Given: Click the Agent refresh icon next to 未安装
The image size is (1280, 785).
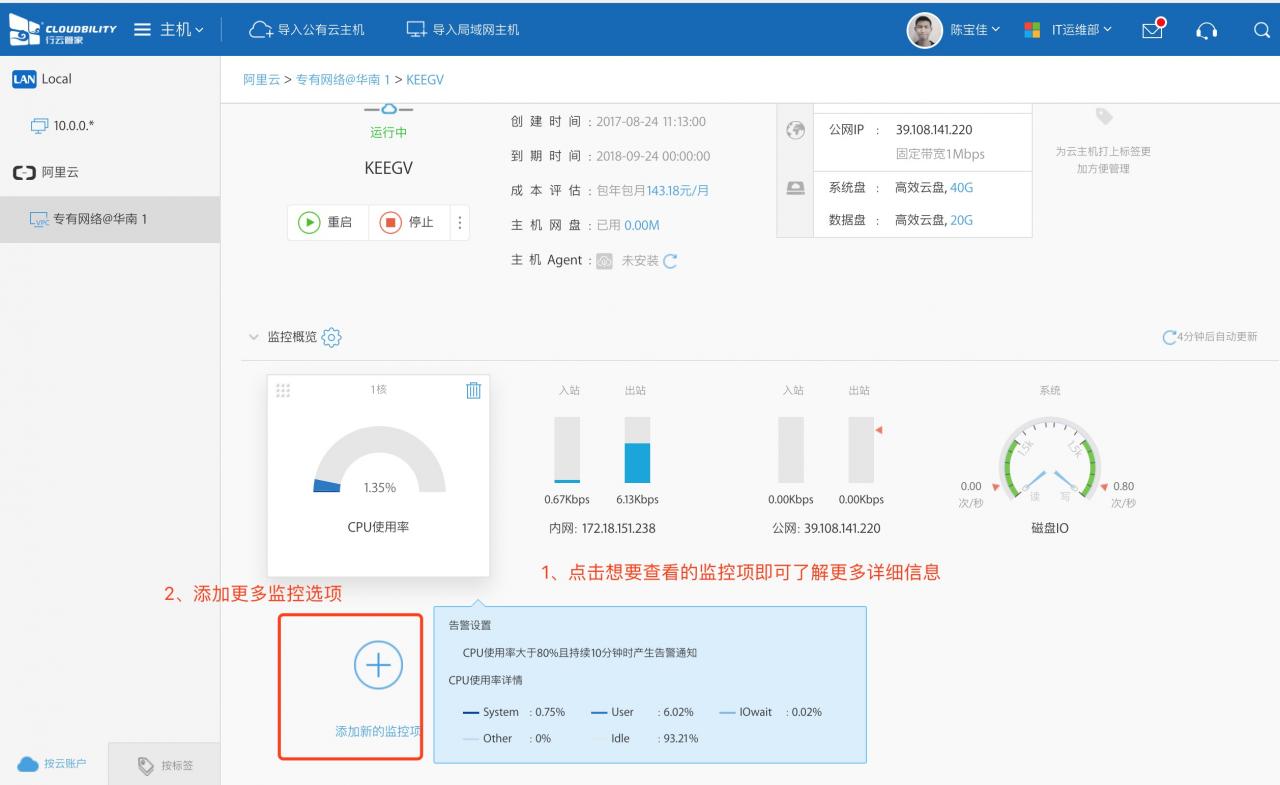Looking at the screenshot, I should coord(670,261).
